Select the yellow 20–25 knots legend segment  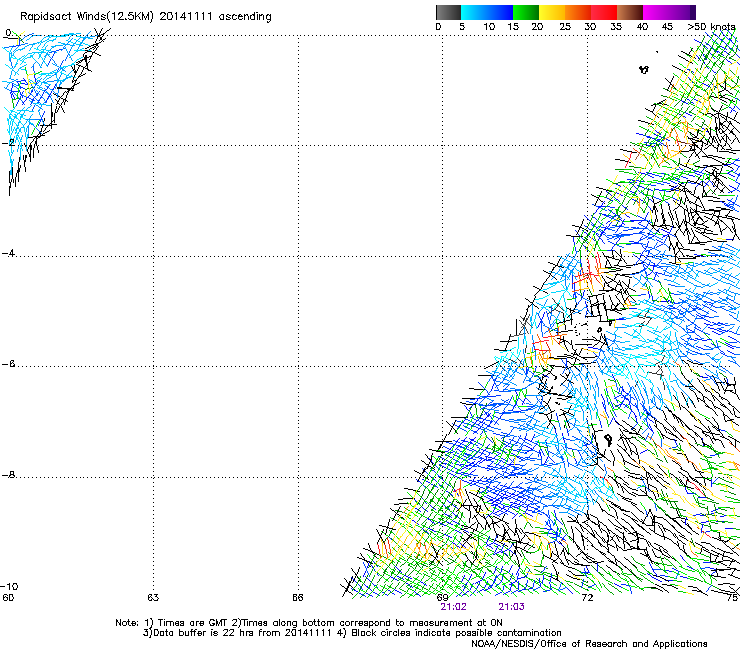[x=552, y=12]
